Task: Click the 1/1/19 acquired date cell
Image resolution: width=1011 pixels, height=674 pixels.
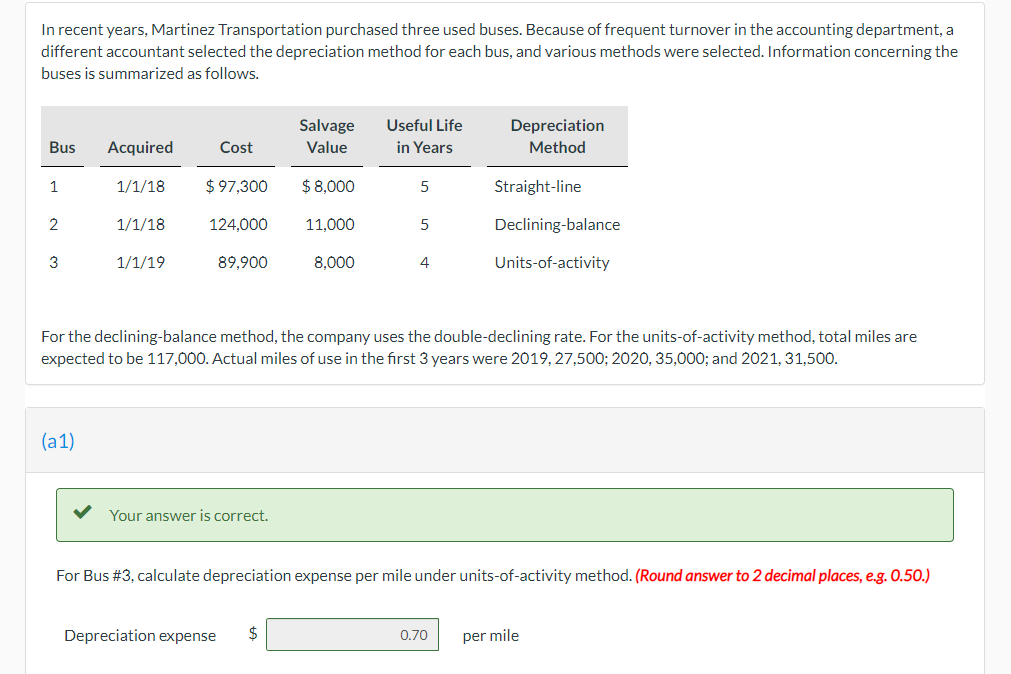Action: [x=141, y=263]
